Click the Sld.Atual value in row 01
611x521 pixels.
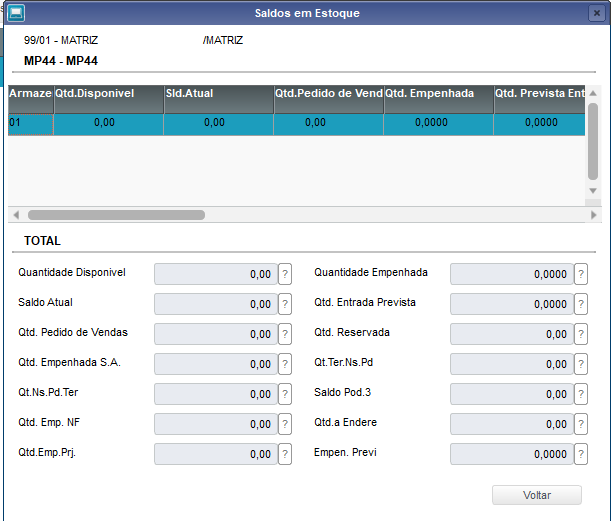coord(219,125)
